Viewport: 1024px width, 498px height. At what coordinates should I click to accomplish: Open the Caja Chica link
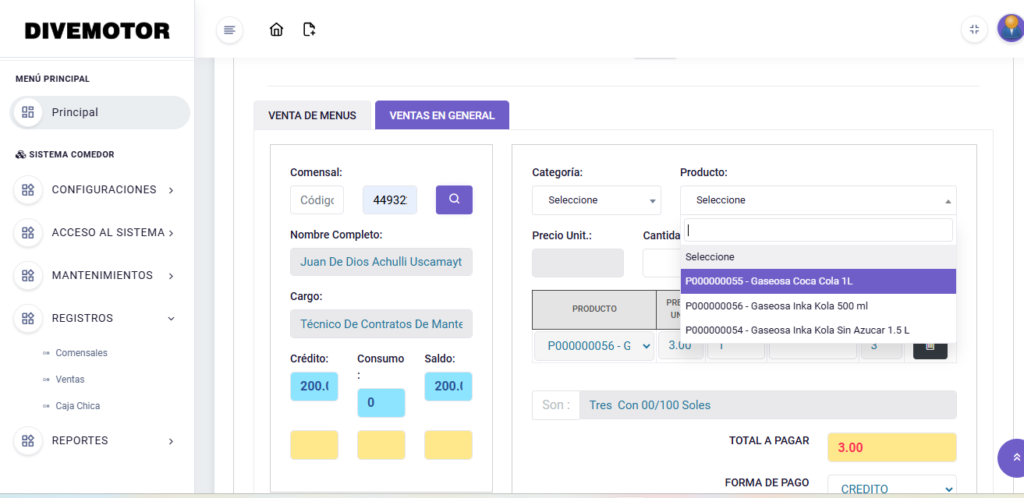[77, 406]
